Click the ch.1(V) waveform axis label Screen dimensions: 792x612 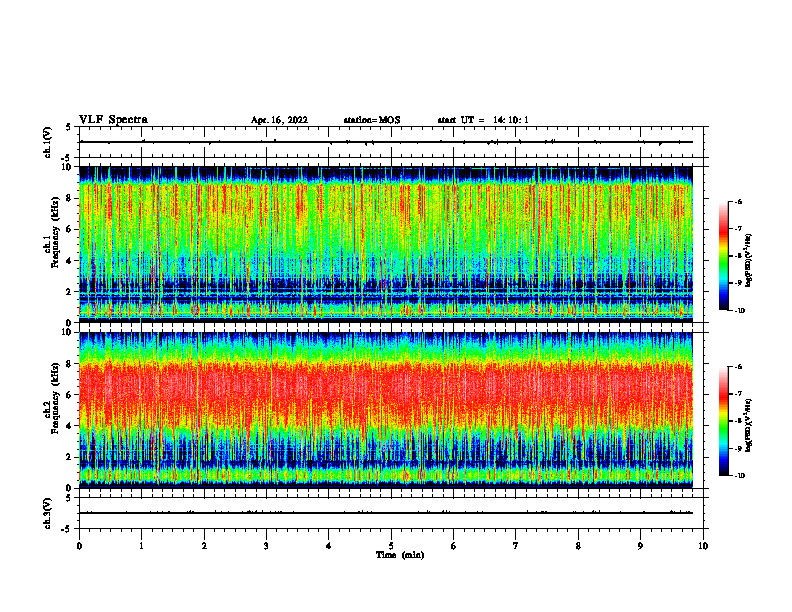[48, 142]
